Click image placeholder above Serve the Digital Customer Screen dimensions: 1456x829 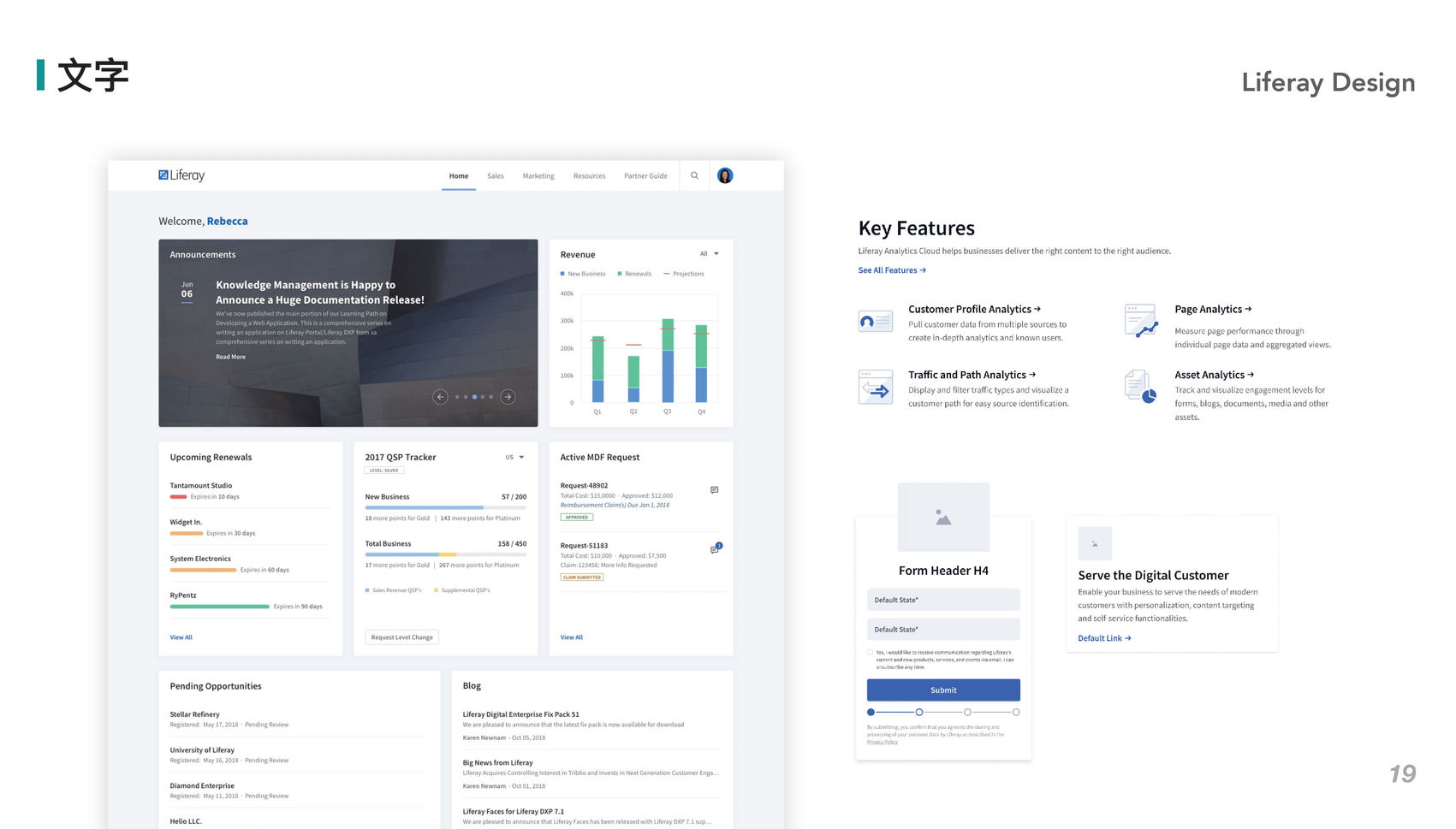click(1095, 543)
